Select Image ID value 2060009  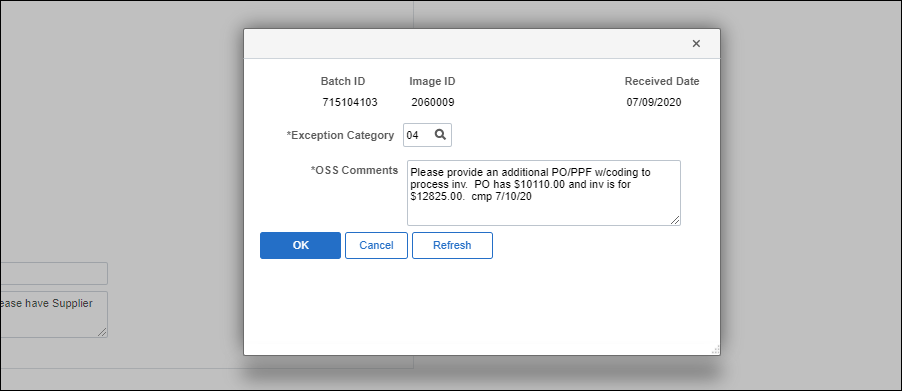pos(433,103)
